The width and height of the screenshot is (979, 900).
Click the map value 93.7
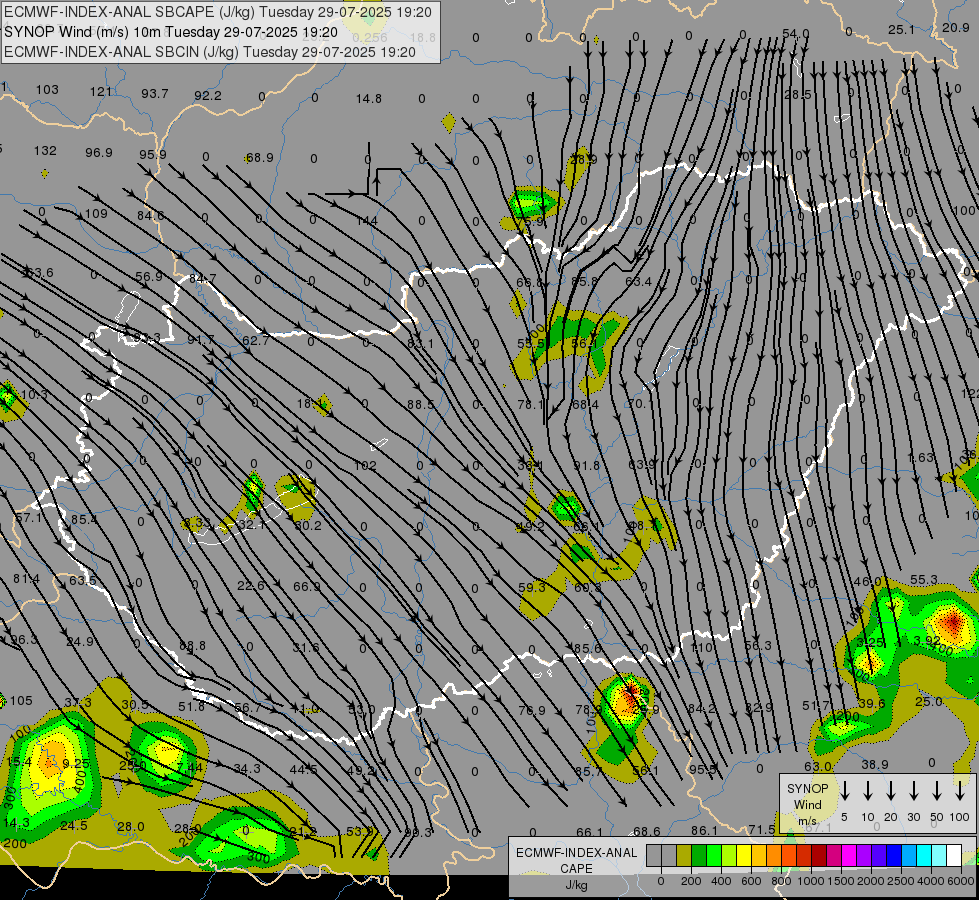coord(154,94)
